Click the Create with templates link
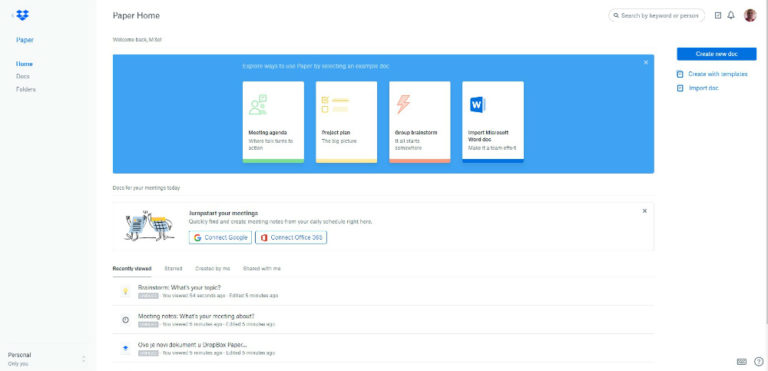This screenshot has height=371, width=768. click(718, 74)
